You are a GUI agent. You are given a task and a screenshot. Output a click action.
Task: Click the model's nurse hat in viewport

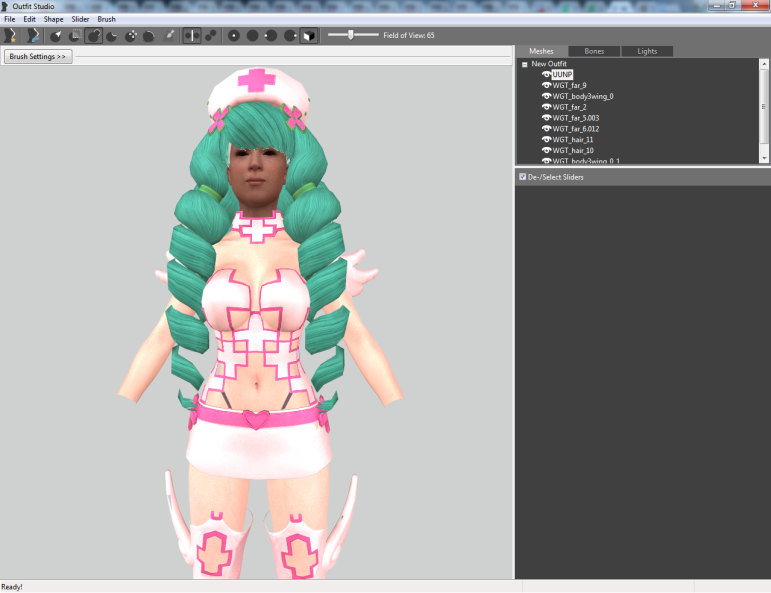pos(257,92)
